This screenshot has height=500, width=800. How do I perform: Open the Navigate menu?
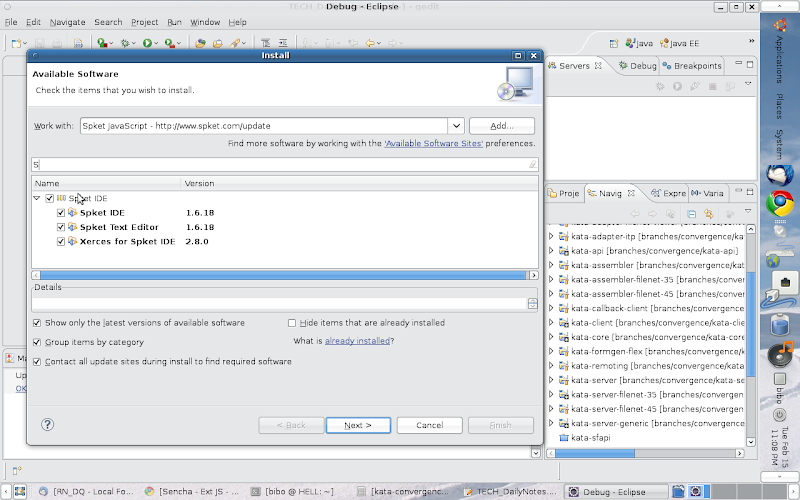click(x=67, y=22)
